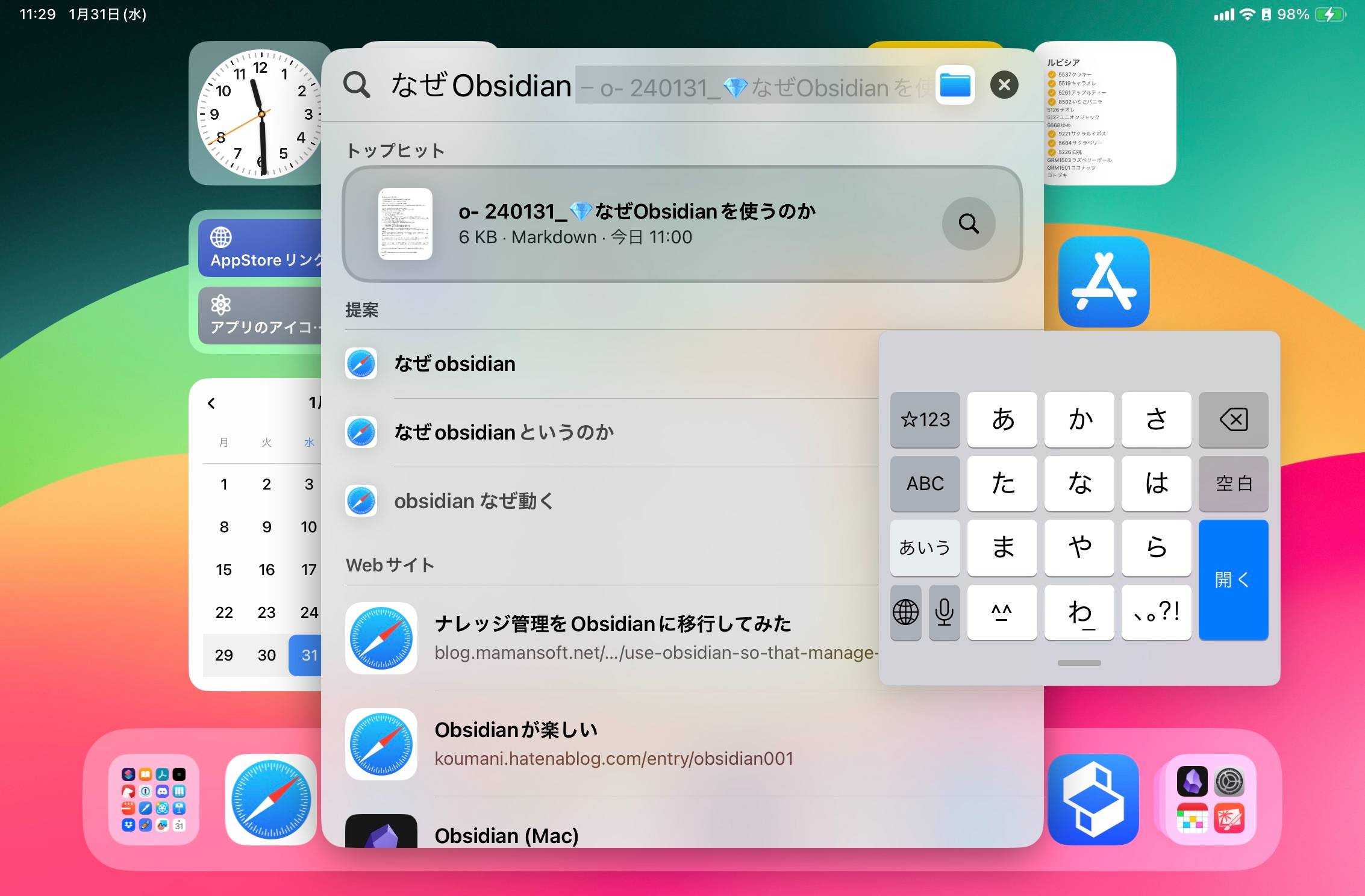
Task: Tap the わ kana key
Action: click(x=1079, y=612)
